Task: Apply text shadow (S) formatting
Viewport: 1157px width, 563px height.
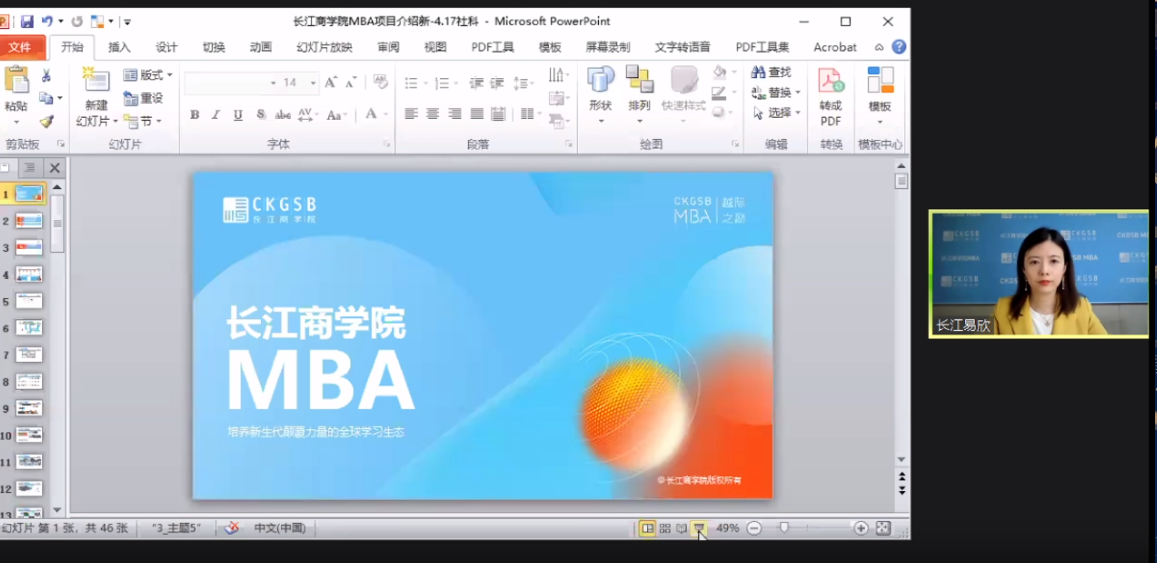Action: click(260, 114)
